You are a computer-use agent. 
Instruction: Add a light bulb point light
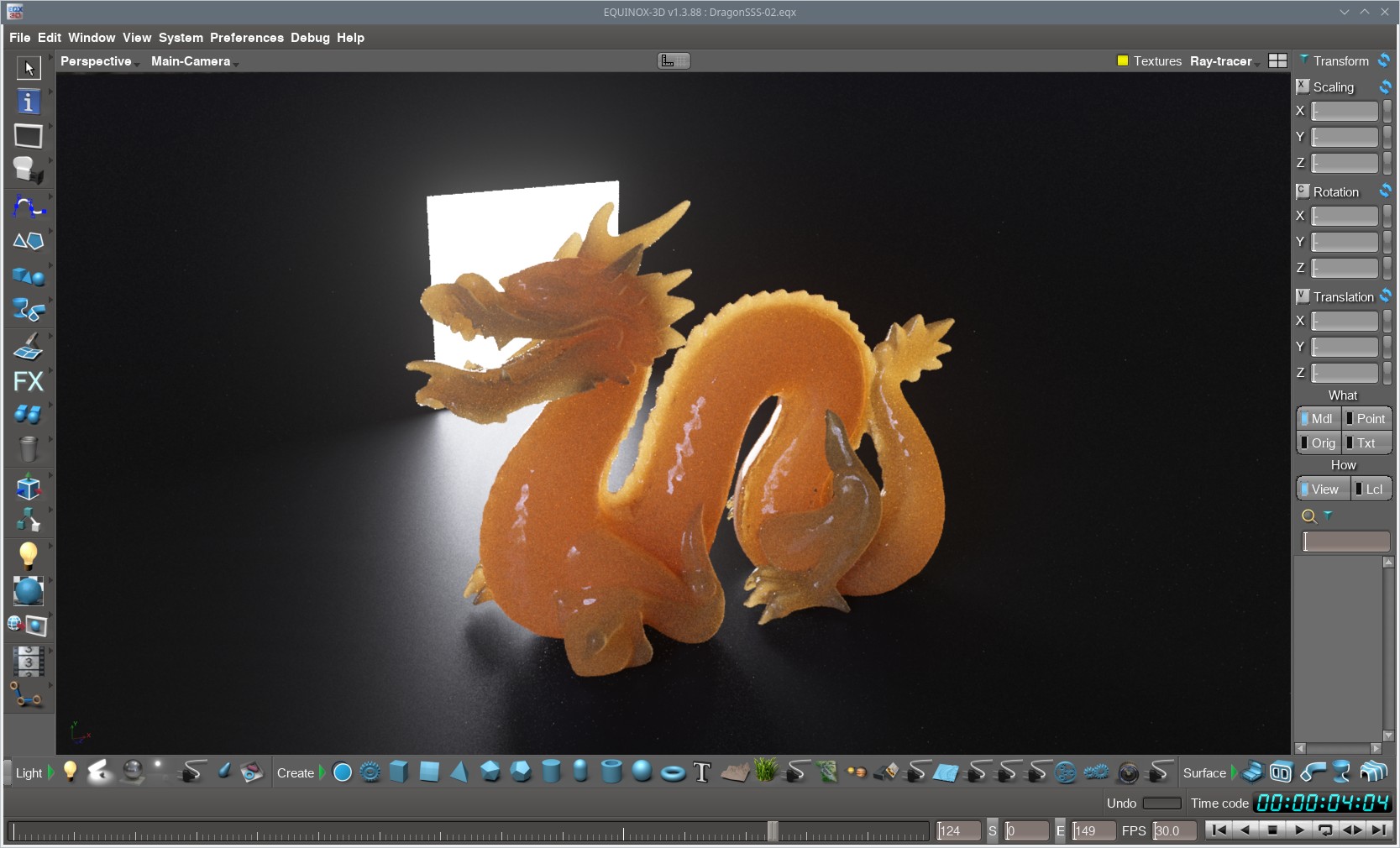pos(71,772)
